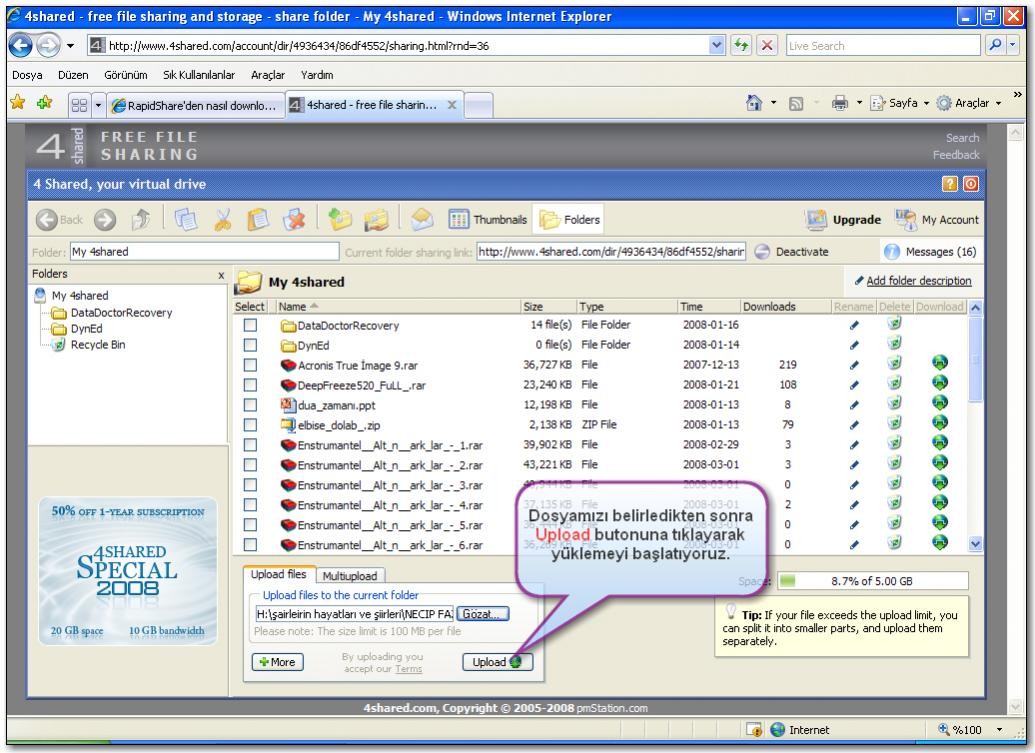Tick the checkbox for elbise_dolab_.zip

(250, 423)
